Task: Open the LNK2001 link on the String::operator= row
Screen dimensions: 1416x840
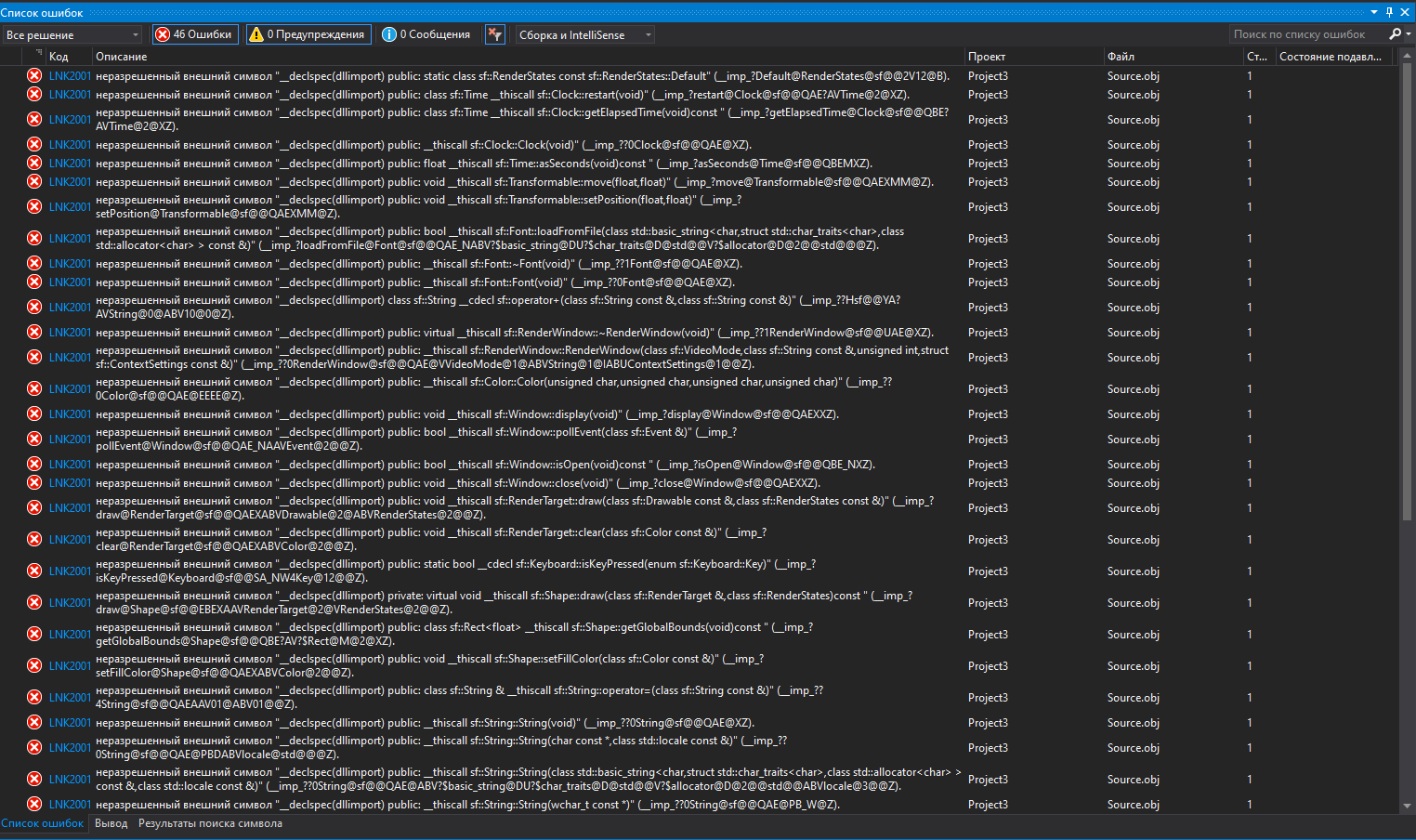Action: point(70,698)
